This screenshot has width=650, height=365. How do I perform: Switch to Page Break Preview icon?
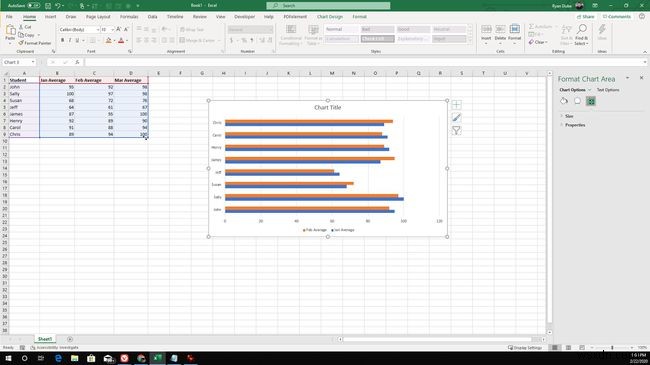click(582, 348)
